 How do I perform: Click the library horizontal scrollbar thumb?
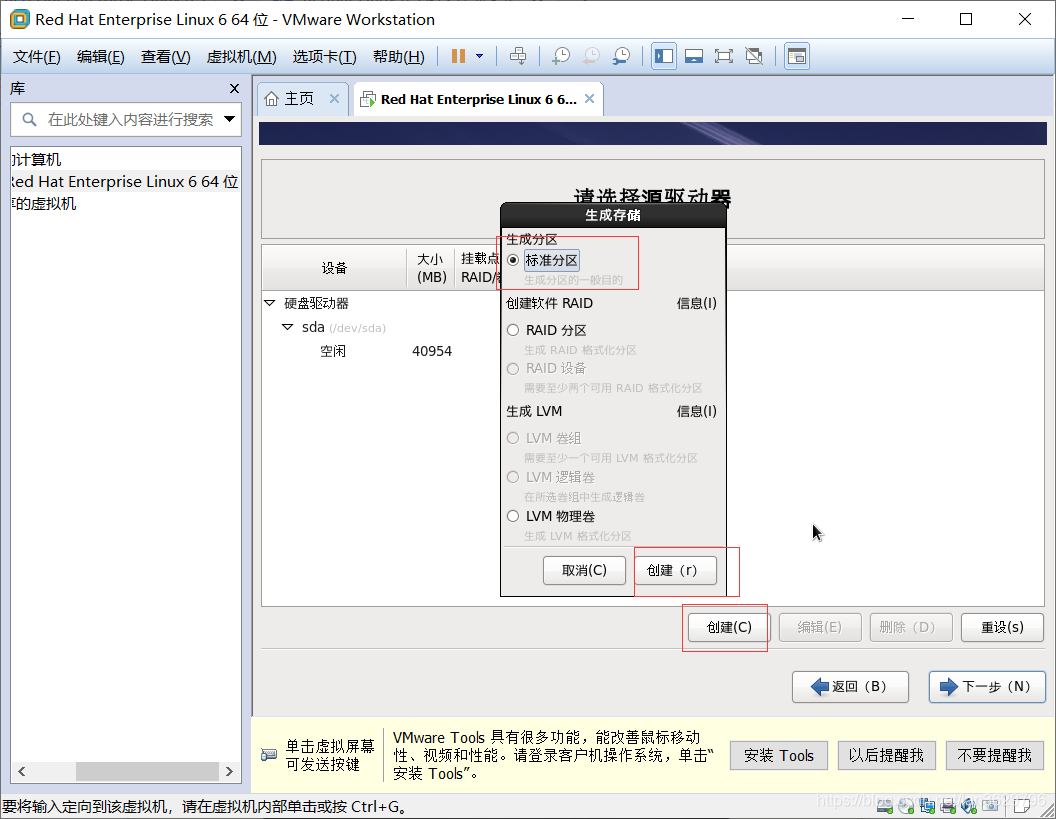(147, 771)
